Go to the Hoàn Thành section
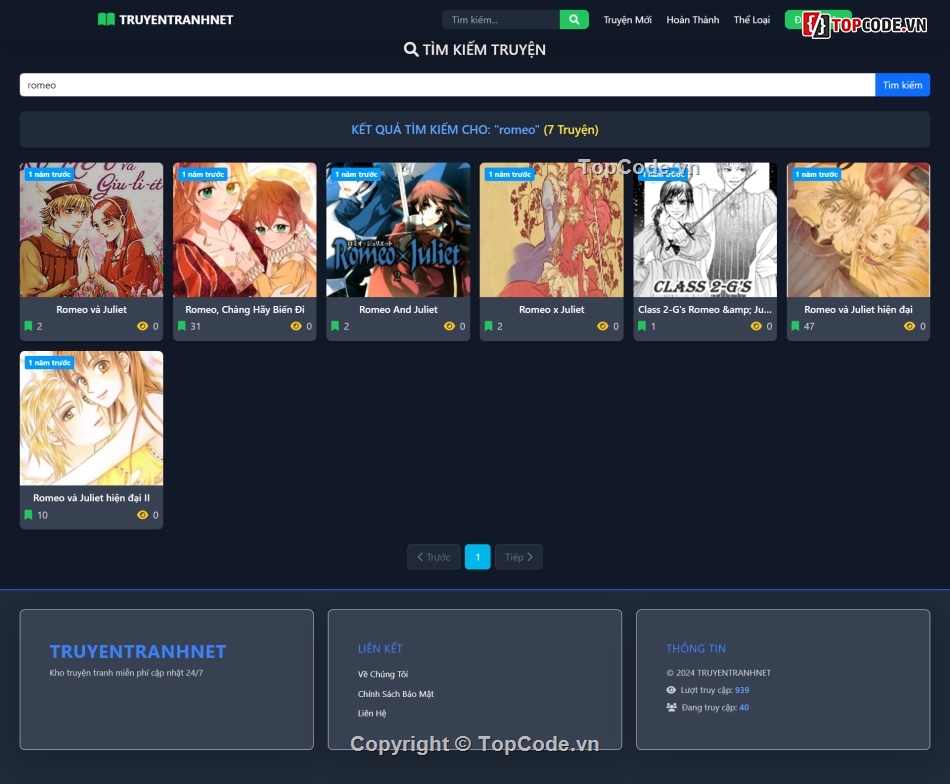950x784 pixels. coord(692,20)
